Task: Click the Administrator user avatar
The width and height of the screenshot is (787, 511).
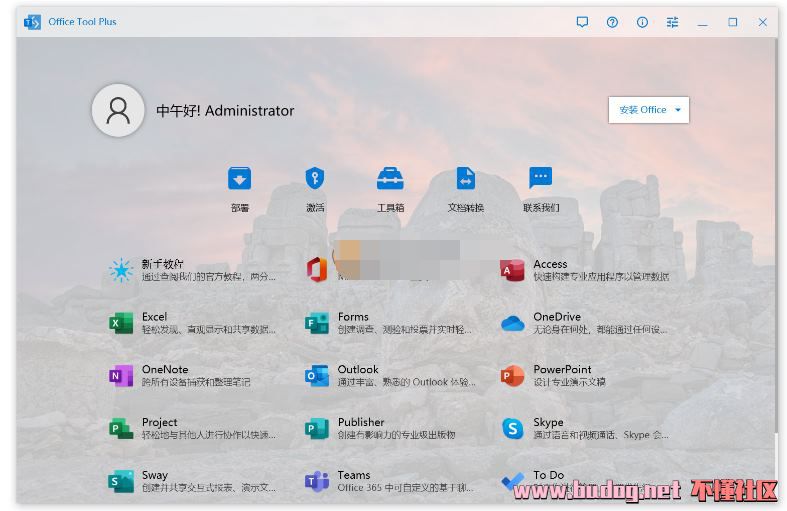Action: [x=118, y=110]
